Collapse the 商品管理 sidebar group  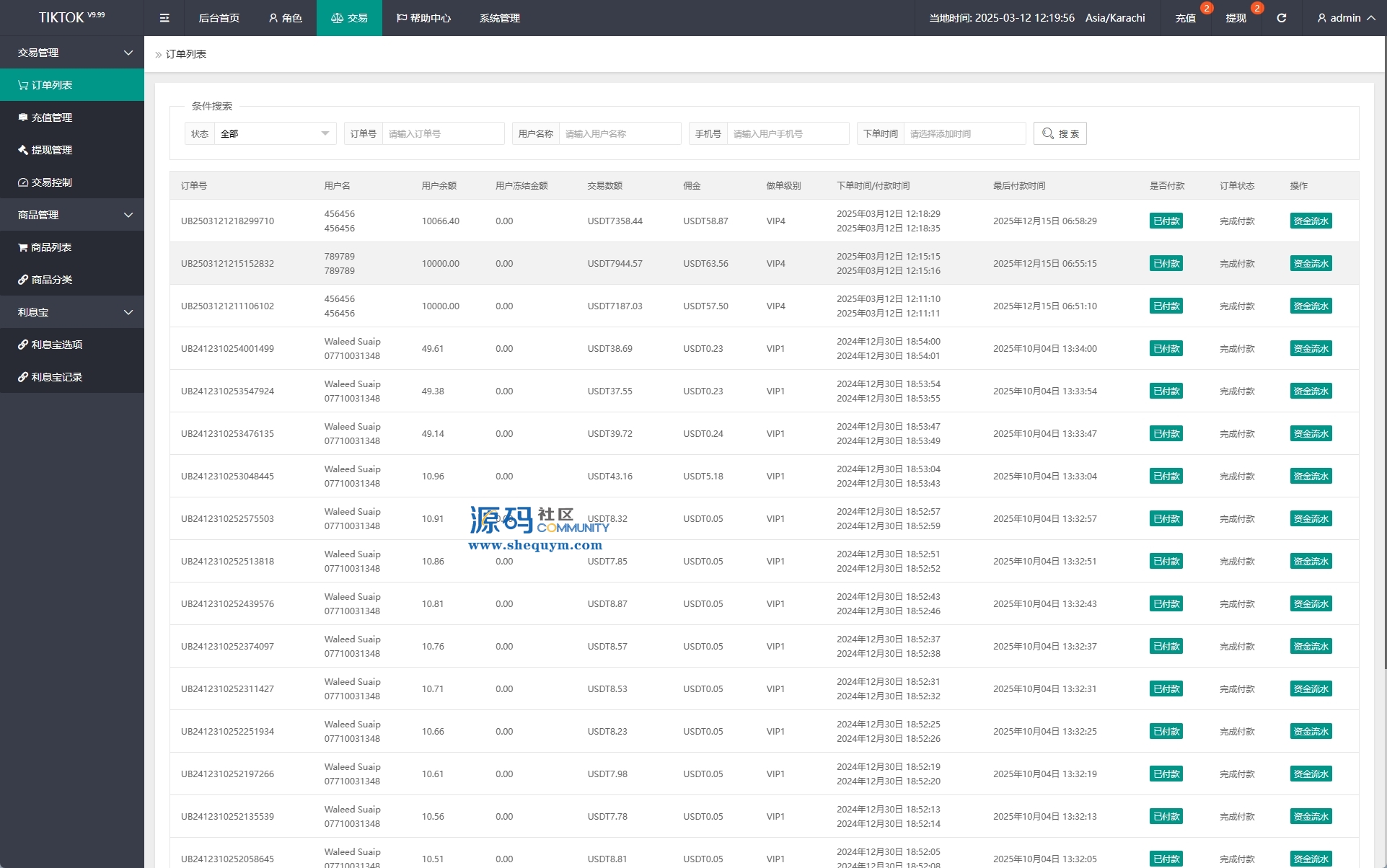[x=72, y=215]
